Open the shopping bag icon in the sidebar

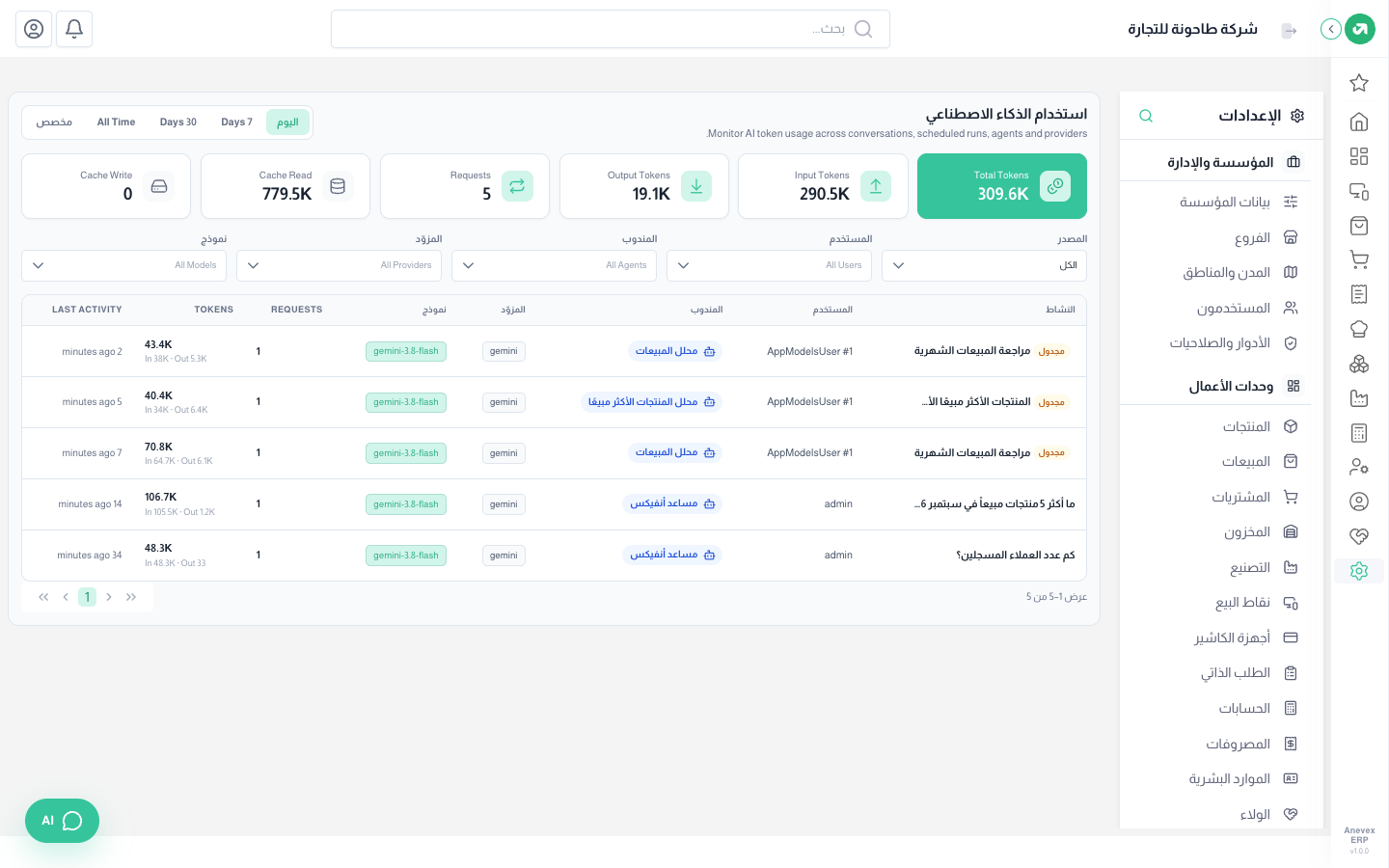tap(1359, 226)
